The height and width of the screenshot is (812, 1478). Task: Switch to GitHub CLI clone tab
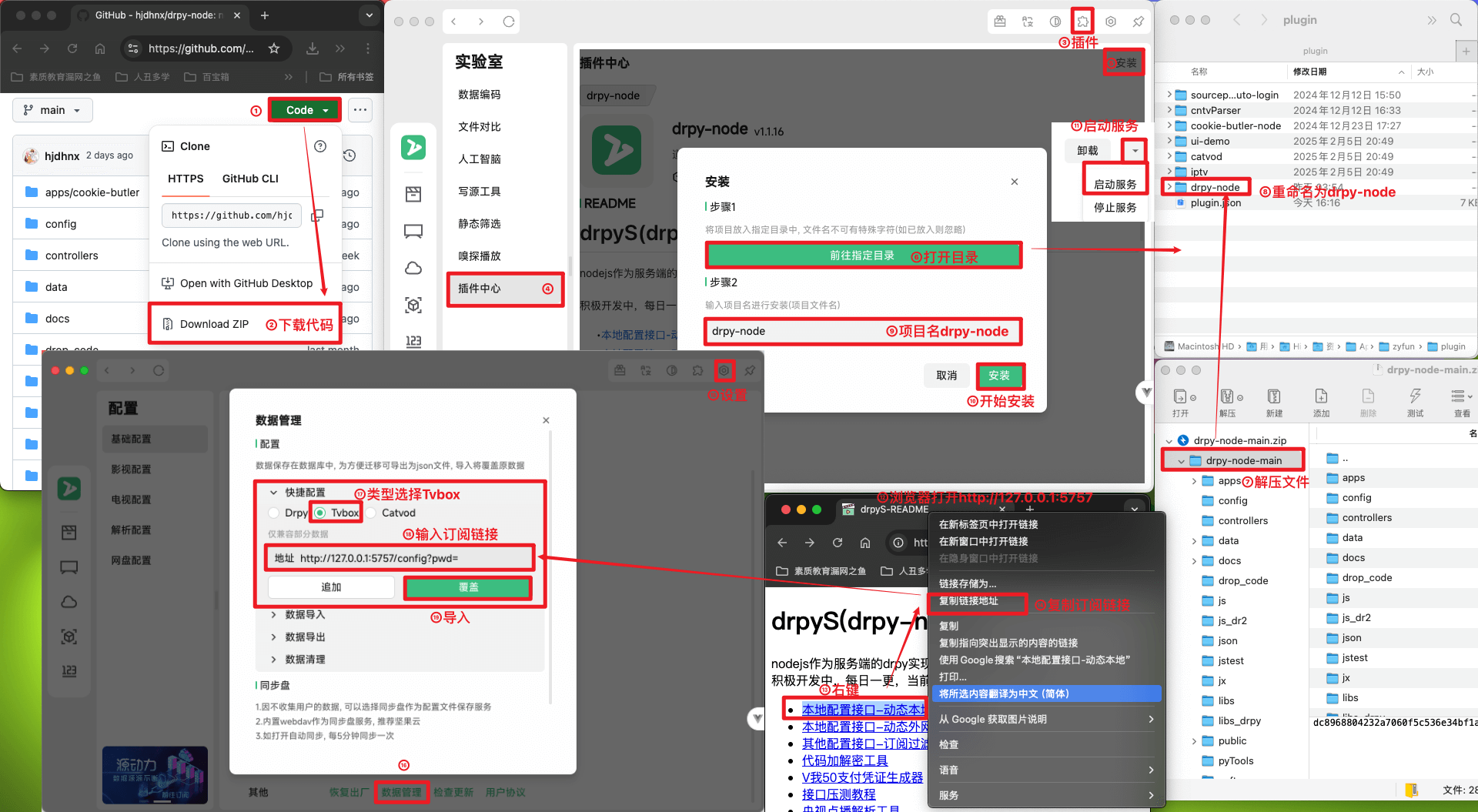250,179
